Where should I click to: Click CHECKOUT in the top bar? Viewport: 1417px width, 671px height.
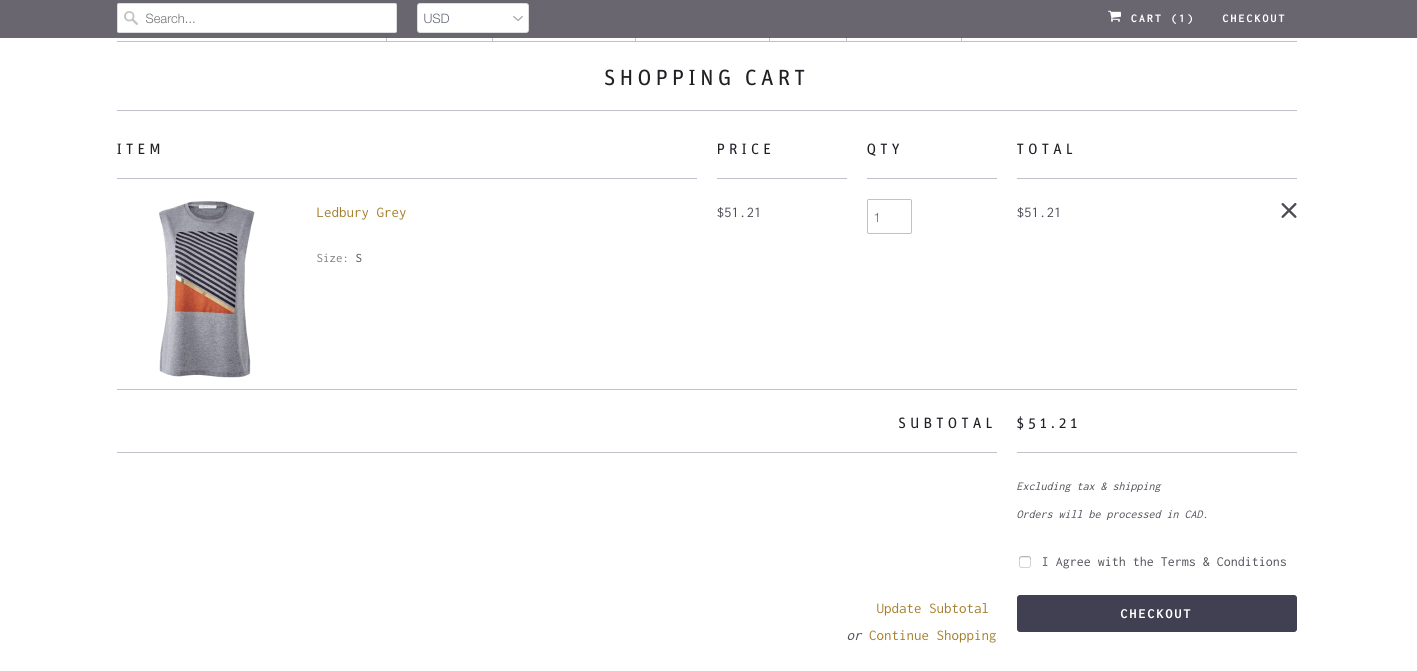click(1253, 18)
